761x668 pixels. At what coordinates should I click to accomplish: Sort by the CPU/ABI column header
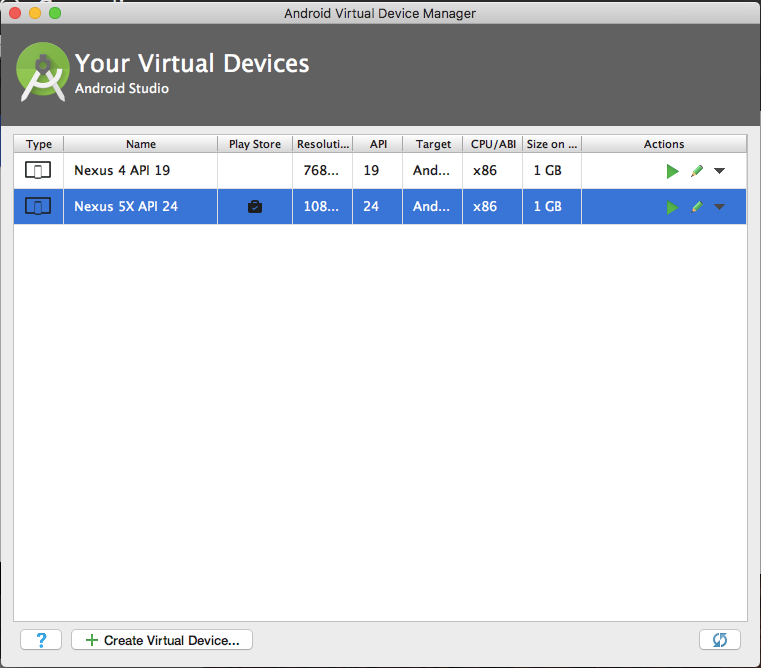[493, 144]
